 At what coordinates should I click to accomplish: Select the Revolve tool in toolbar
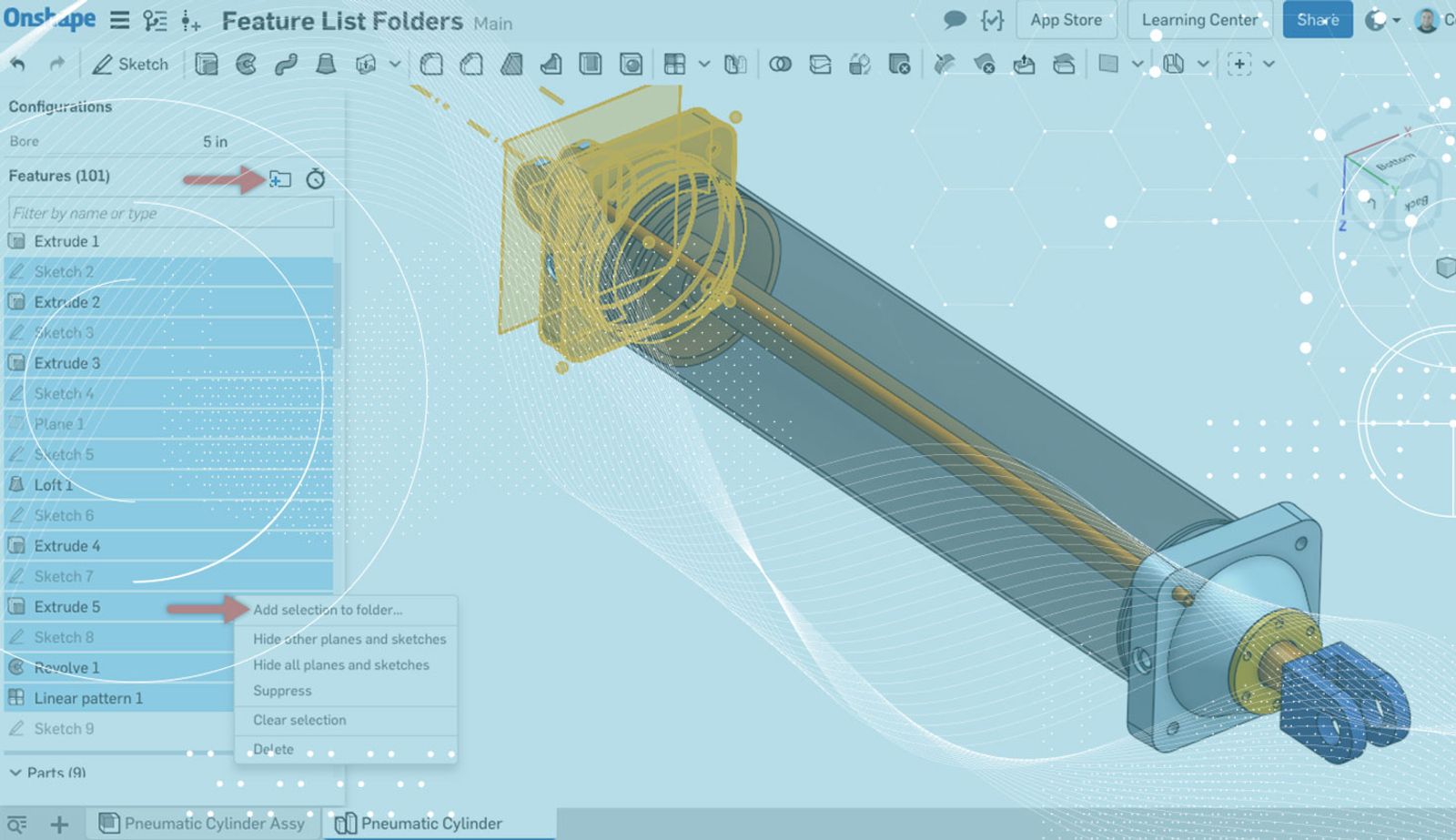coord(246,64)
